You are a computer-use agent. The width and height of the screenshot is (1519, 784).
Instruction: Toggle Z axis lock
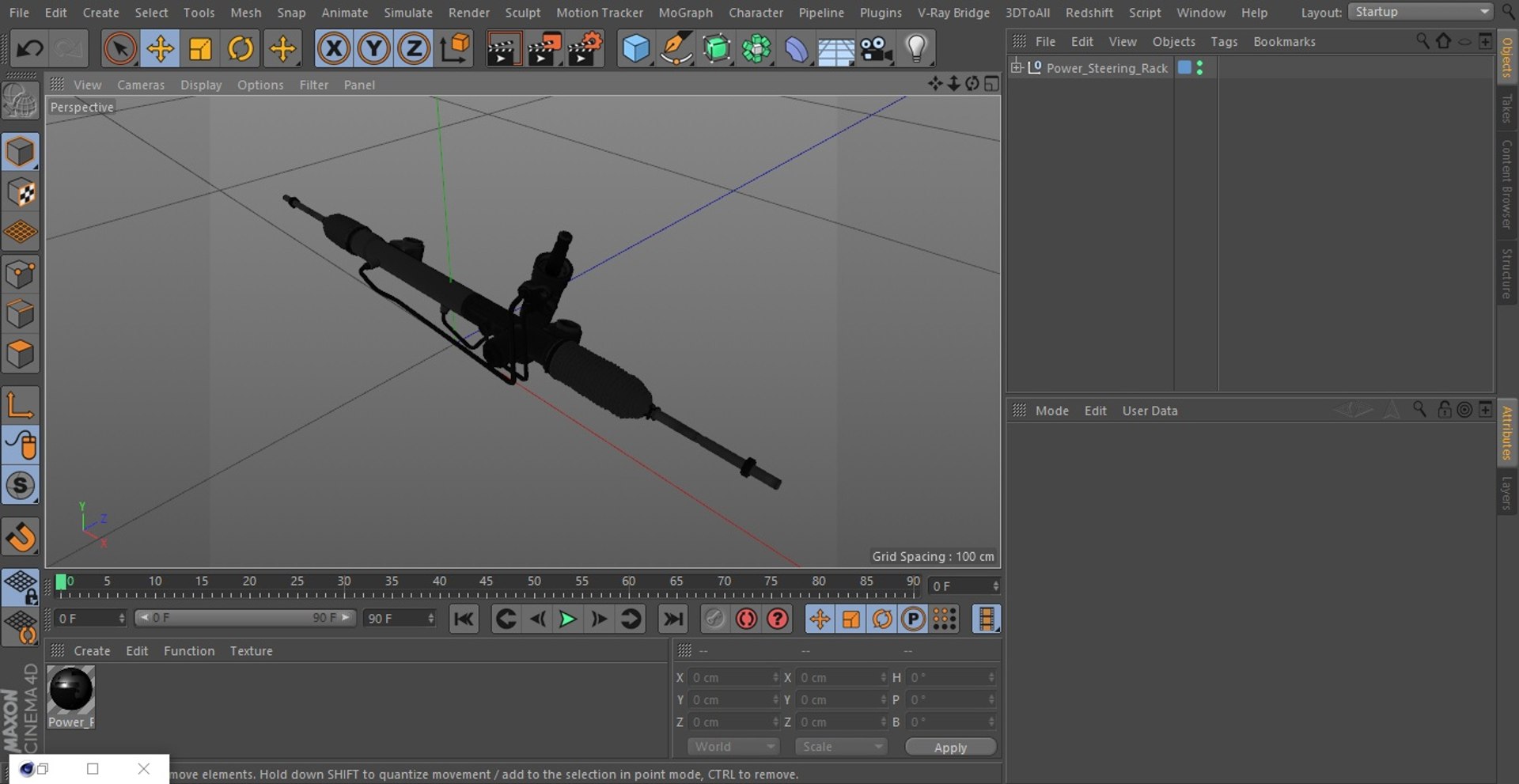pos(414,49)
